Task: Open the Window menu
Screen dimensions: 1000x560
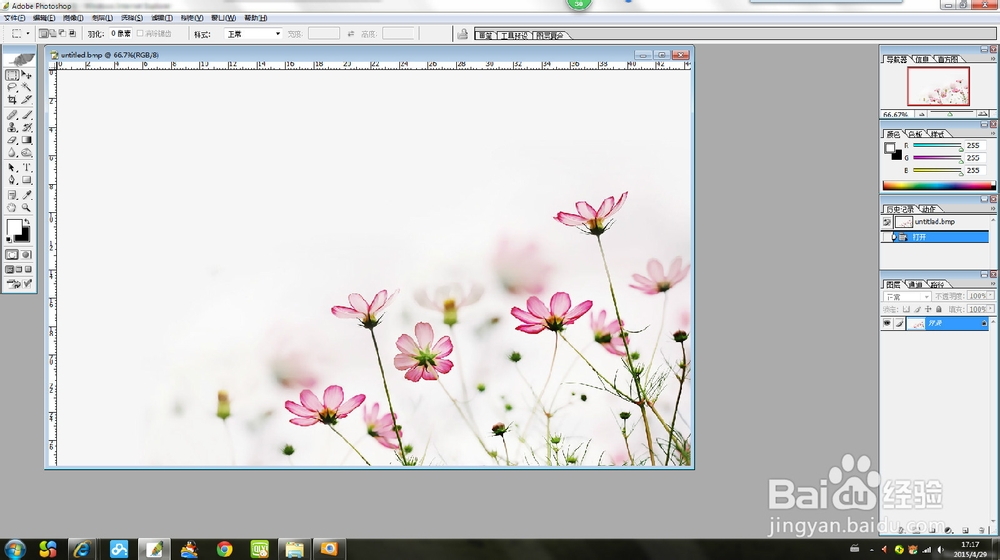Action: click(223, 18)
